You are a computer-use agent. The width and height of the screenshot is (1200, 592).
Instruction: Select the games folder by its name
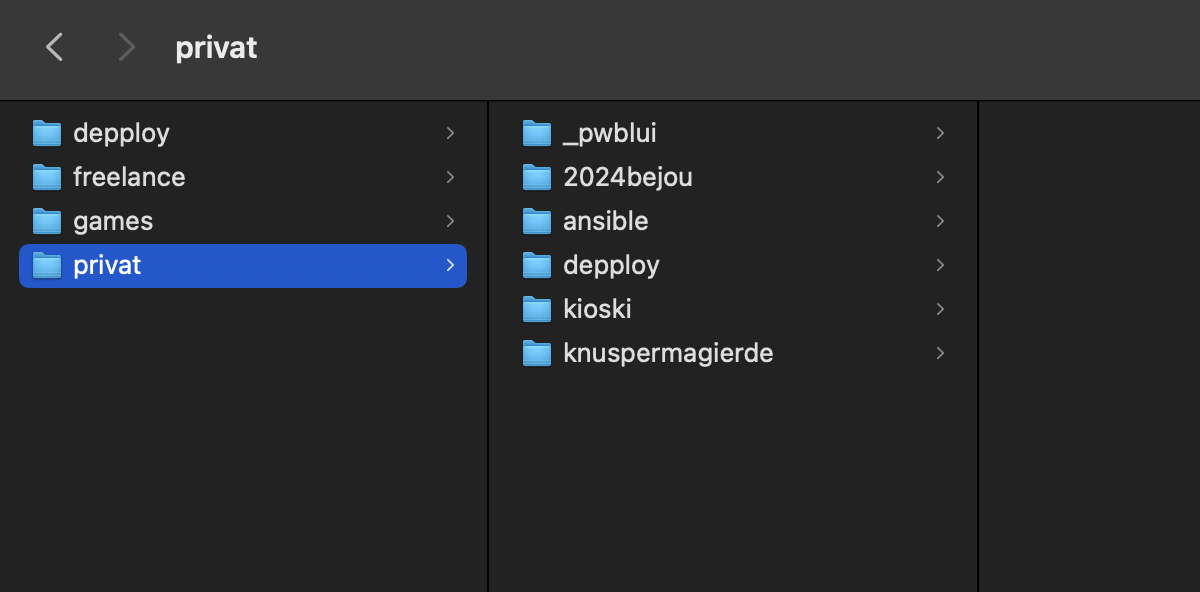(x=113, y=221)
